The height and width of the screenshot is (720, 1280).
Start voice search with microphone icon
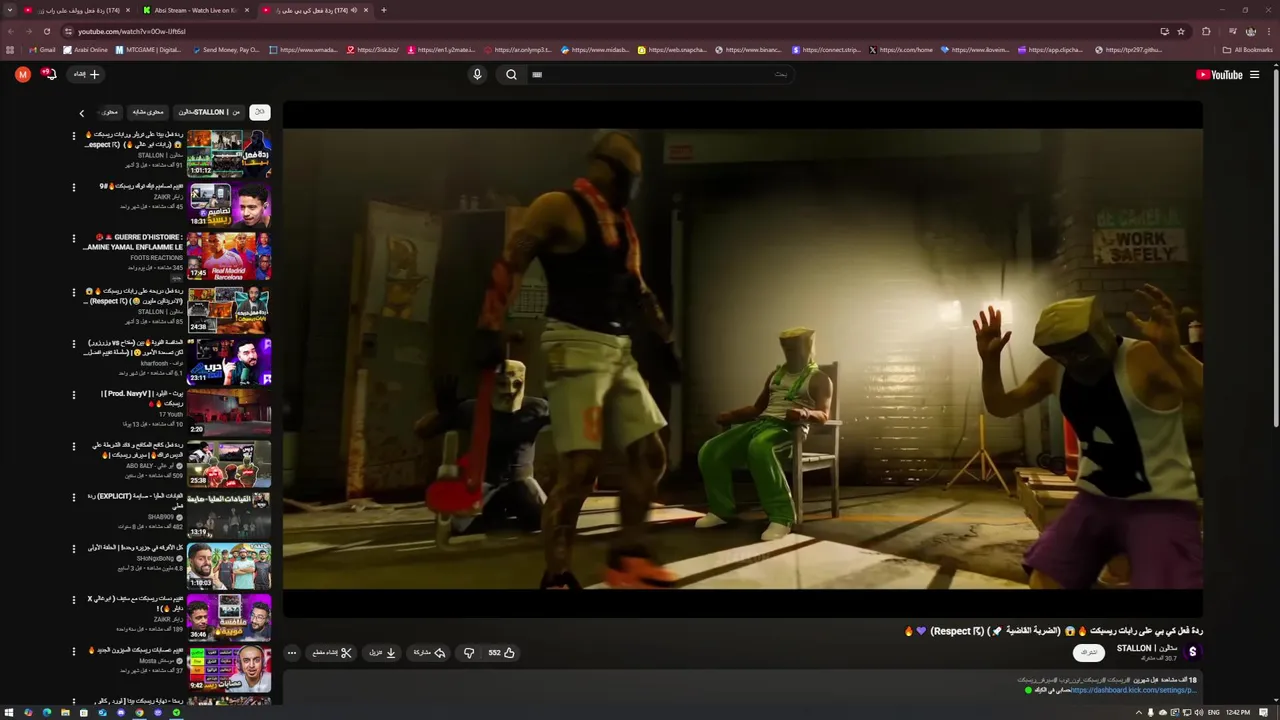[477, 74]
